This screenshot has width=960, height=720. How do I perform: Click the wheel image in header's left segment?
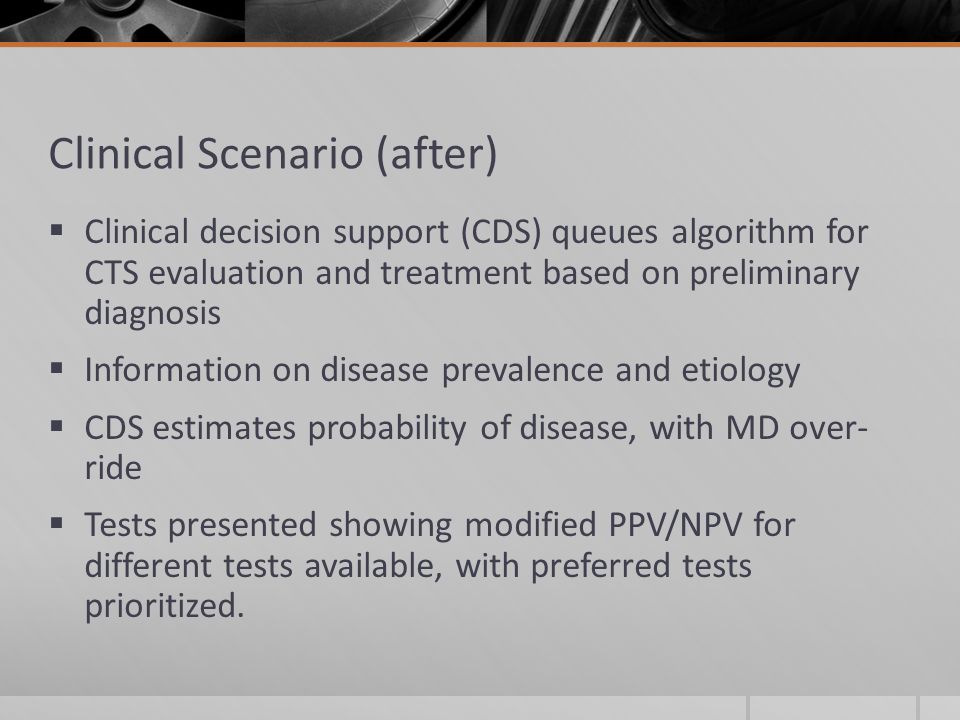click(122, 21)
